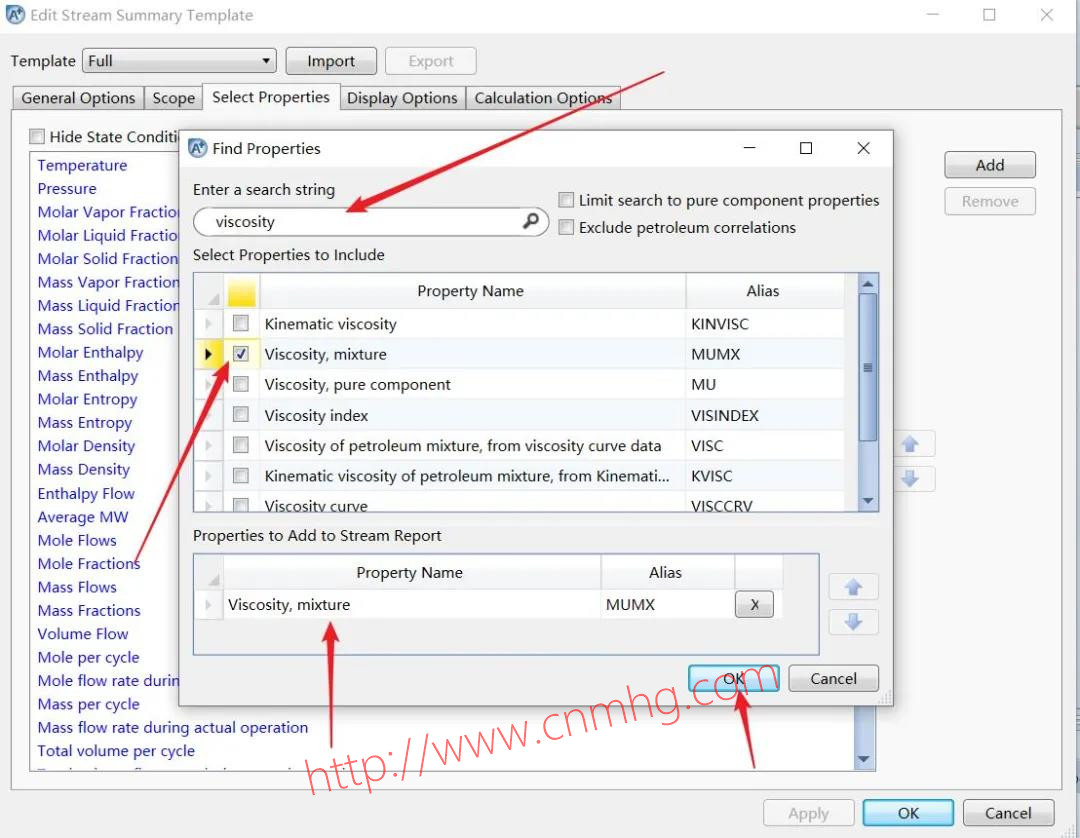
Task: Click the row arrow for Viscosity, mixture
Action: [x=208, y=354]
